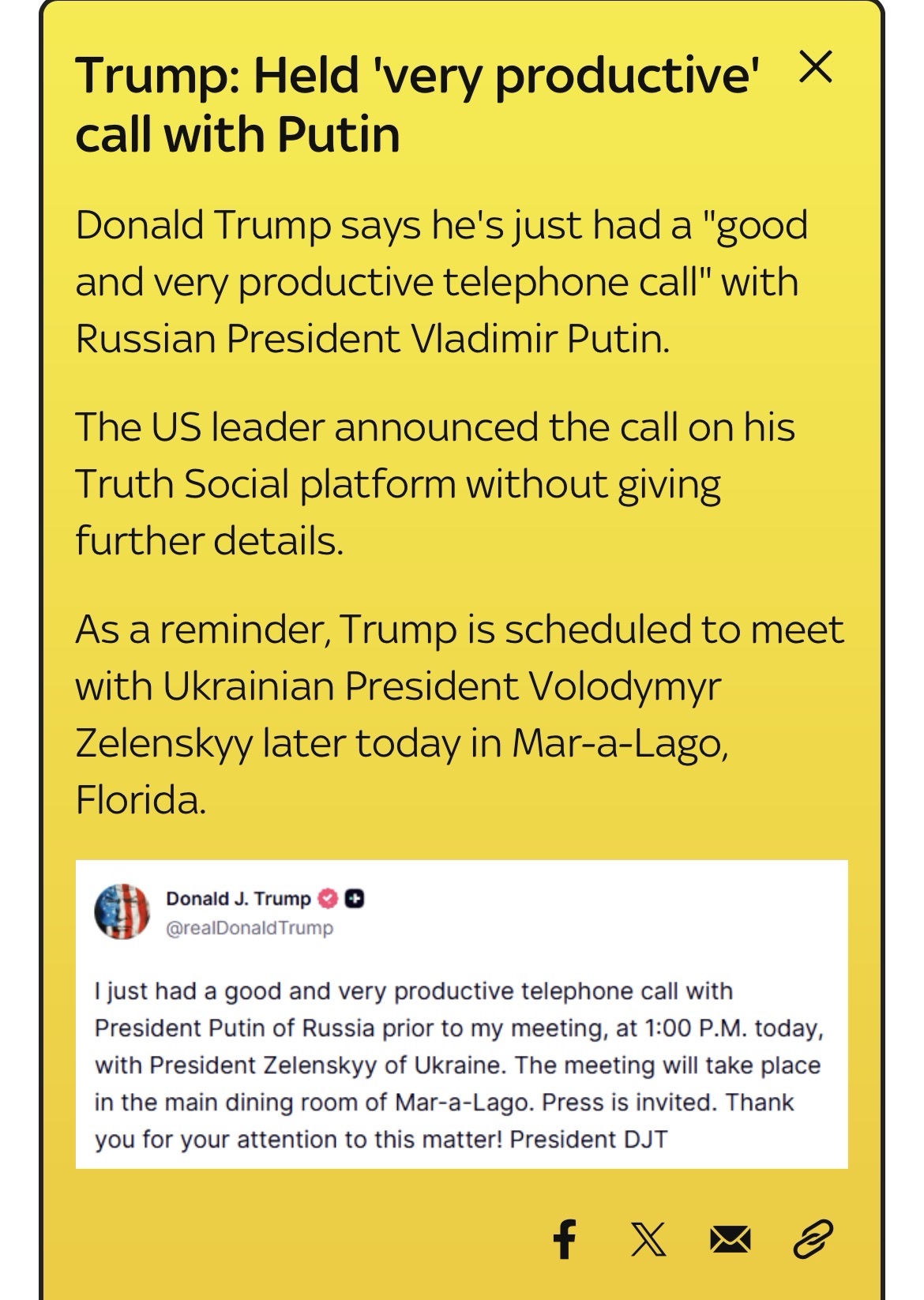Close the Trump-Putin call news card
924x1300 pixels.
pyautogui.click(x=815, y=70)
